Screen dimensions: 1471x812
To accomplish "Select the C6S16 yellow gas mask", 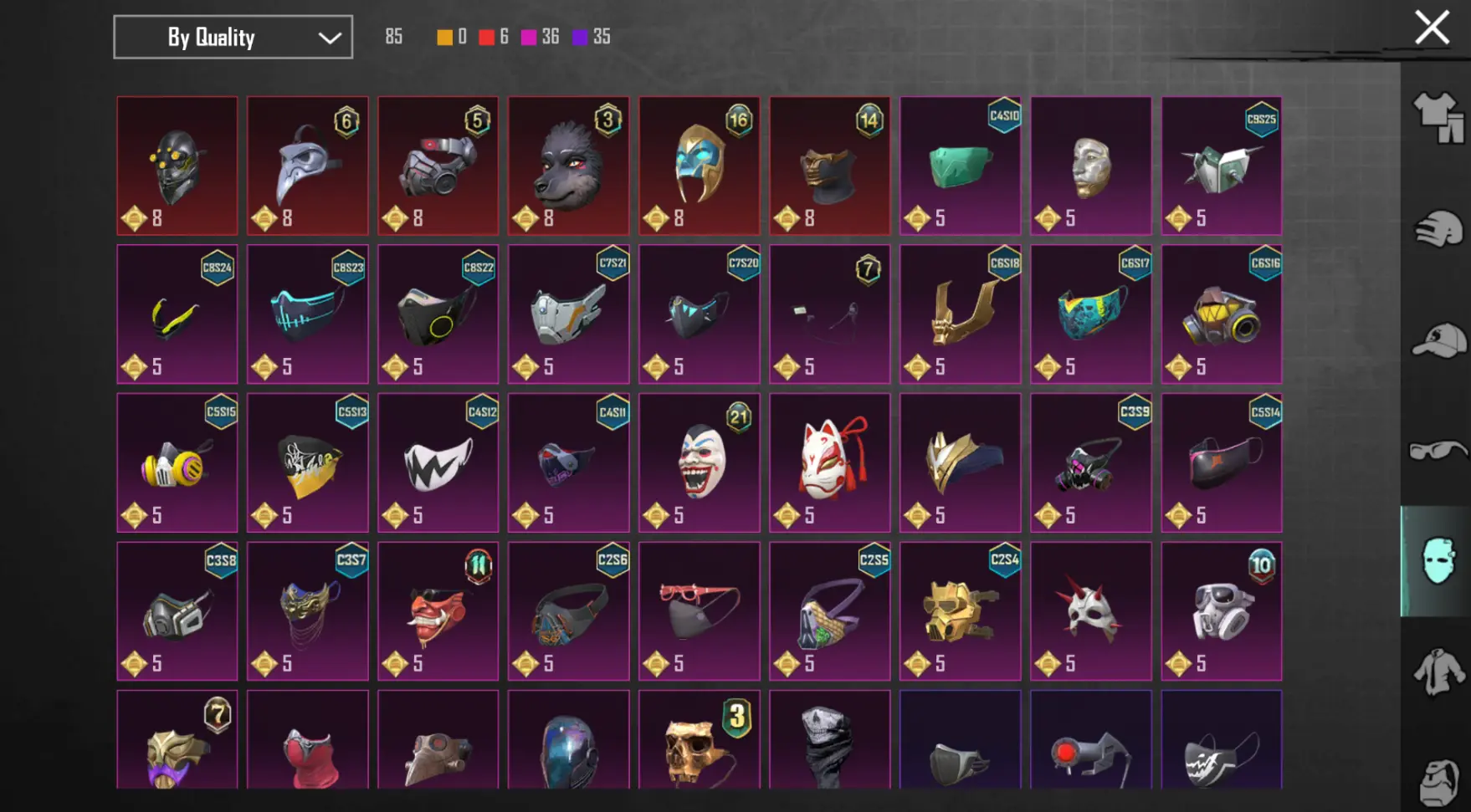I will click(x=1222, y=314).
